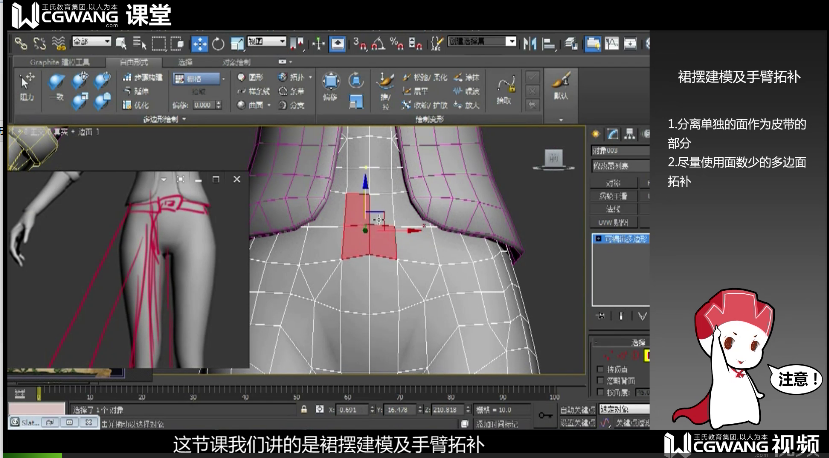Viewport: 829px width, 458px height.
Task: Click the UVW 贴图 modifier button
Action: coord(615,222)
